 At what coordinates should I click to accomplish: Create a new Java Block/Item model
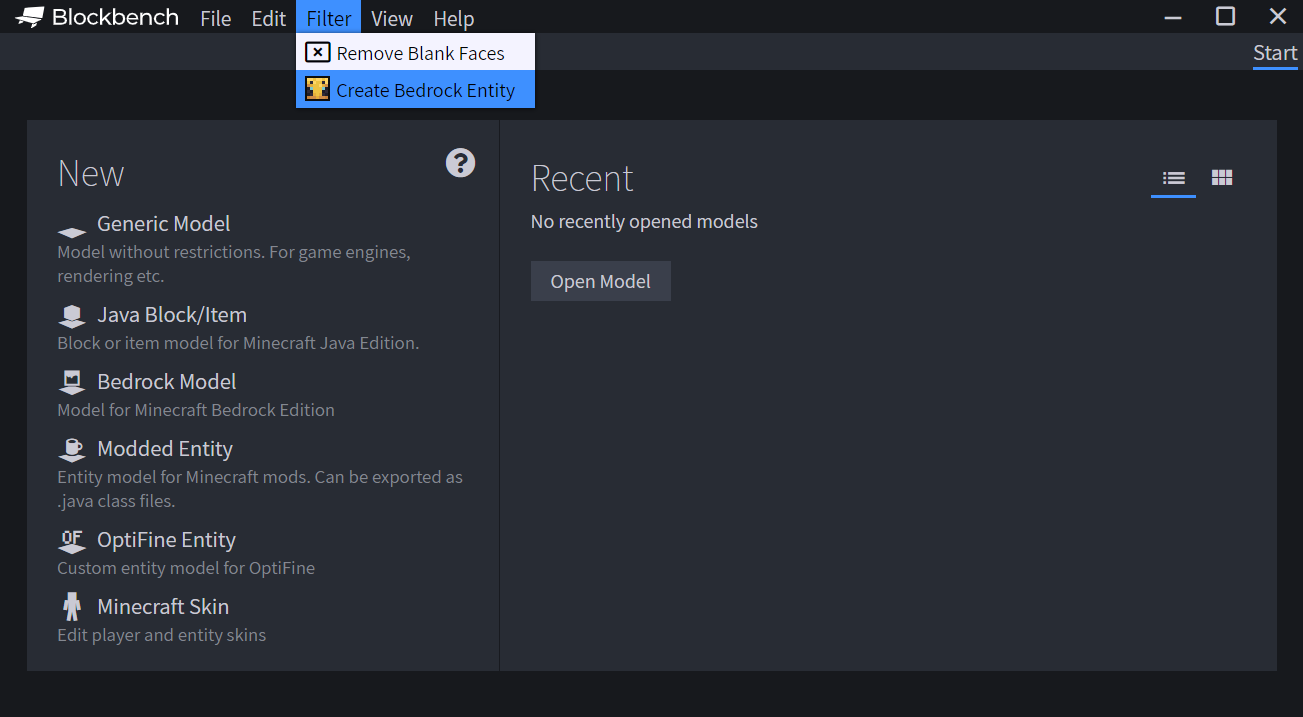tap(172, 315)
